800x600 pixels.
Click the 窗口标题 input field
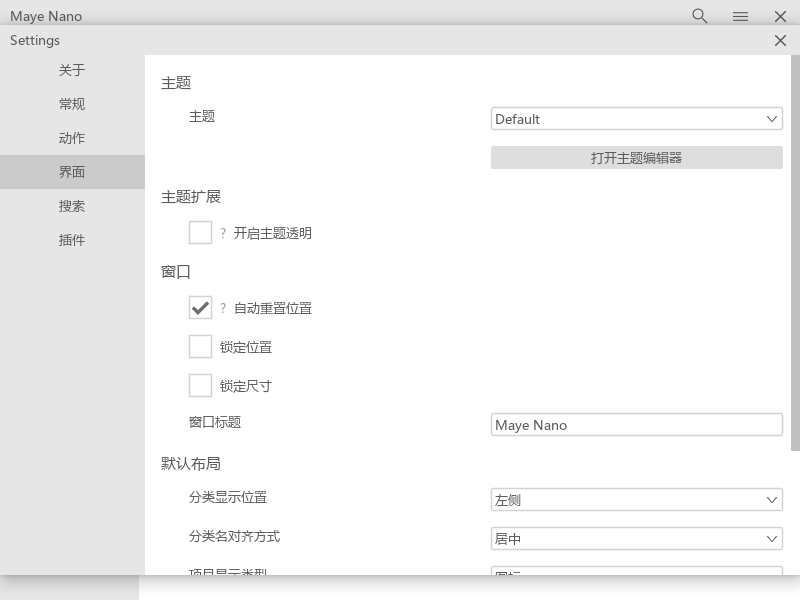point(637,424)
